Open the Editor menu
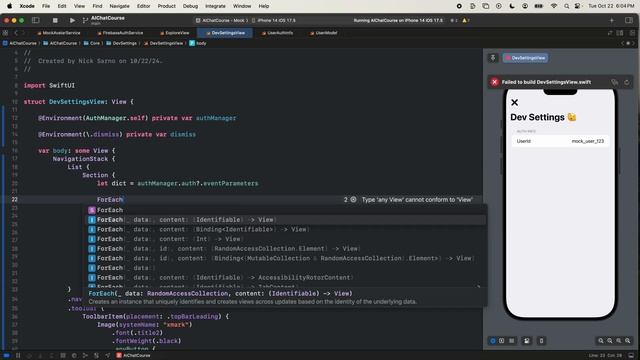640x360 pixels. [x=143, y=6]
